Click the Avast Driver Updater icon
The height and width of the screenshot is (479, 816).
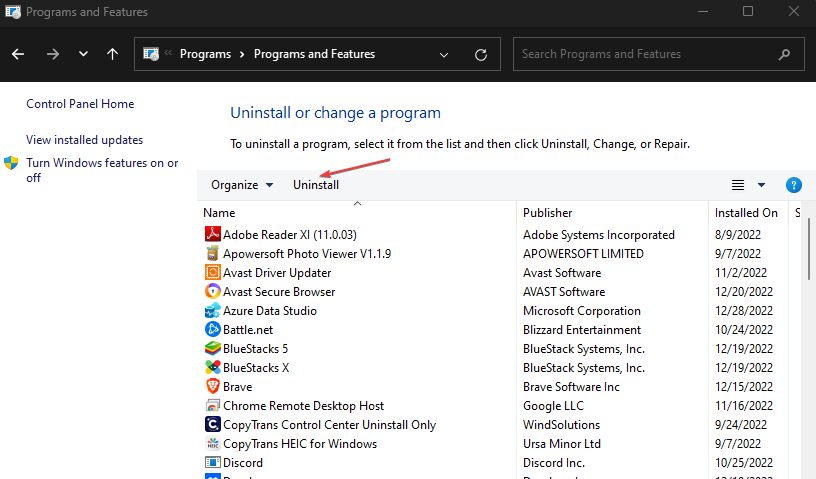pyautogui.click(x=212, y=272)
